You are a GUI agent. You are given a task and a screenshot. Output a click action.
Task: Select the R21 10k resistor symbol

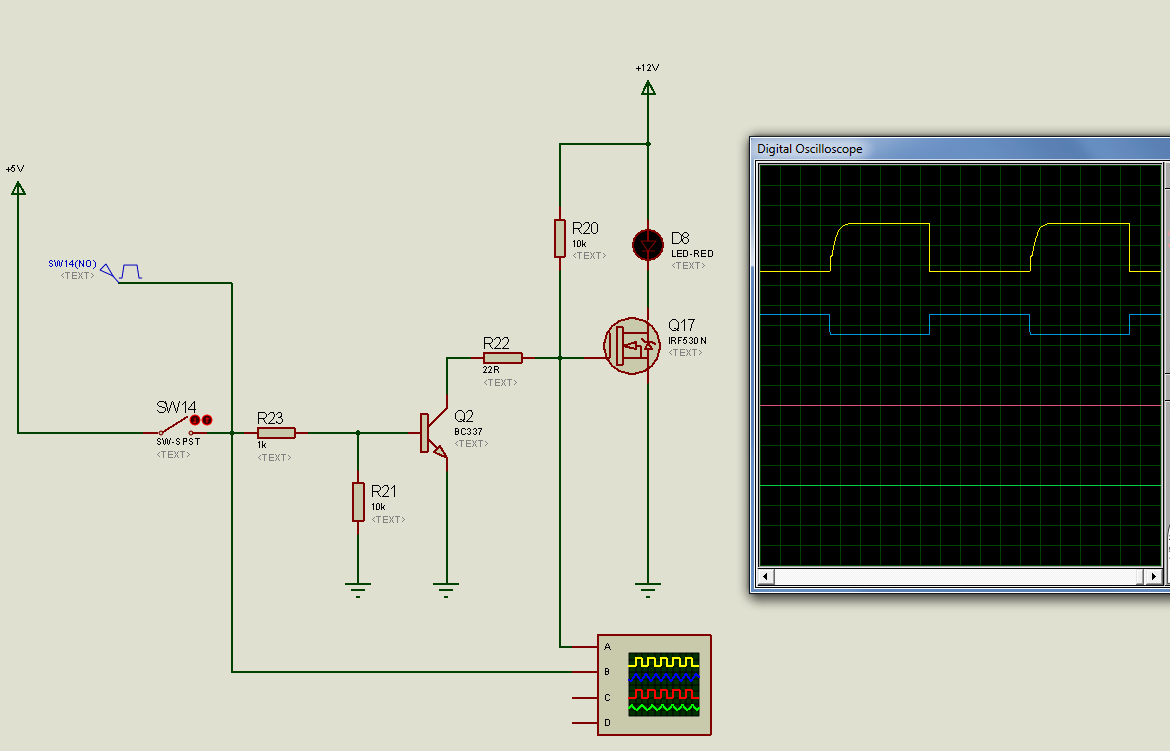tap(358, 501)
